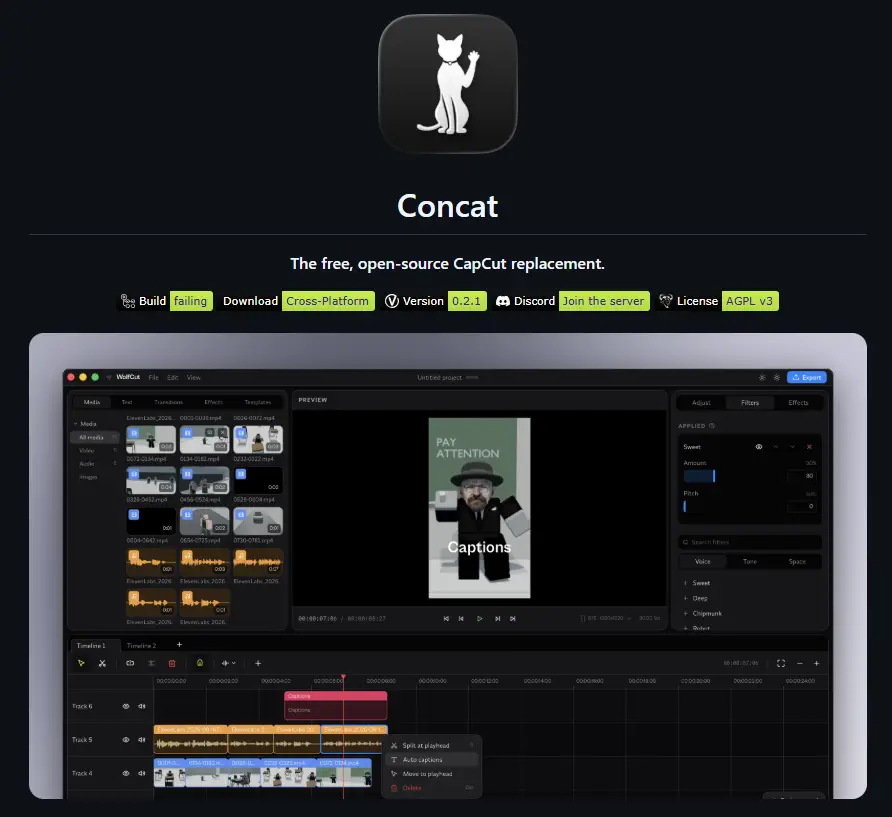This screenshot has height=817, width=892.
Task: Open the 9:16 resolution dropdown
Action: click(x=606, y=618)
